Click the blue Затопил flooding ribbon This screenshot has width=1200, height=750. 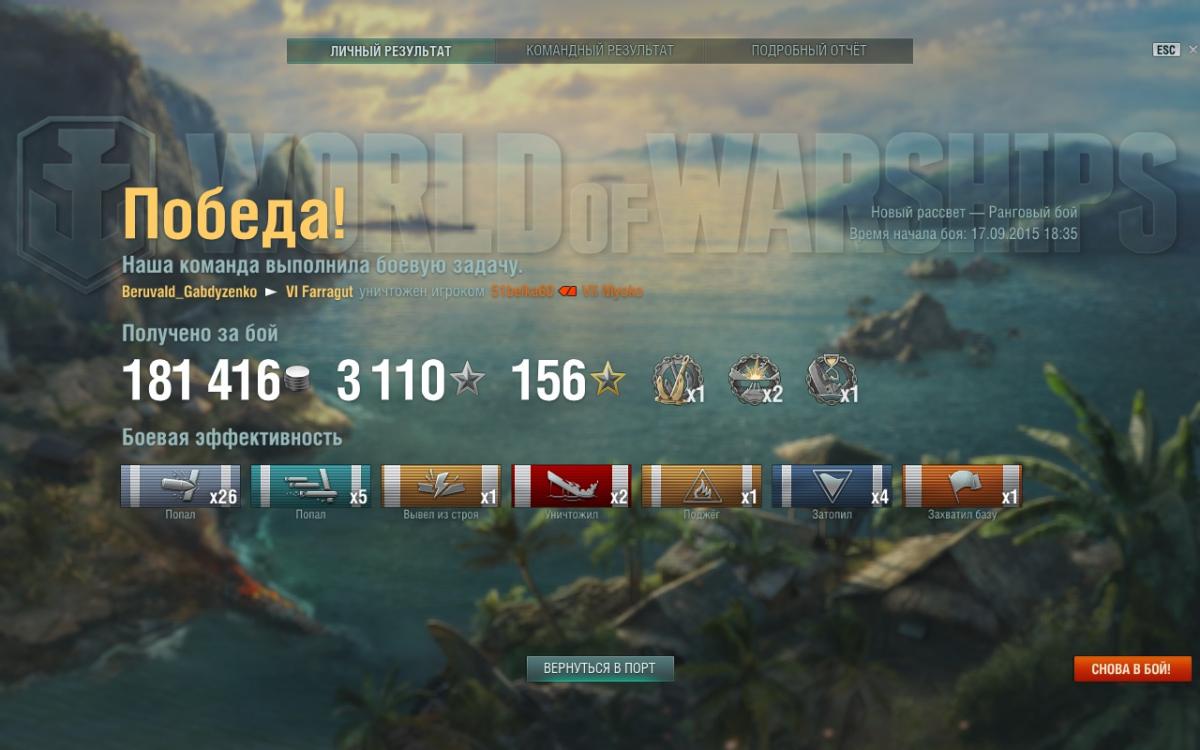[x=832, y=486]
